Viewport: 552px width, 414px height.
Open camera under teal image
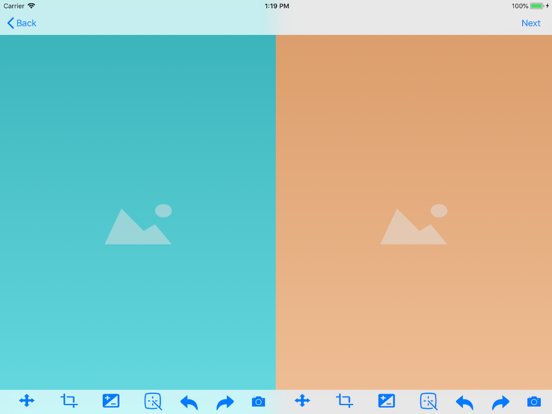point(258,402)
